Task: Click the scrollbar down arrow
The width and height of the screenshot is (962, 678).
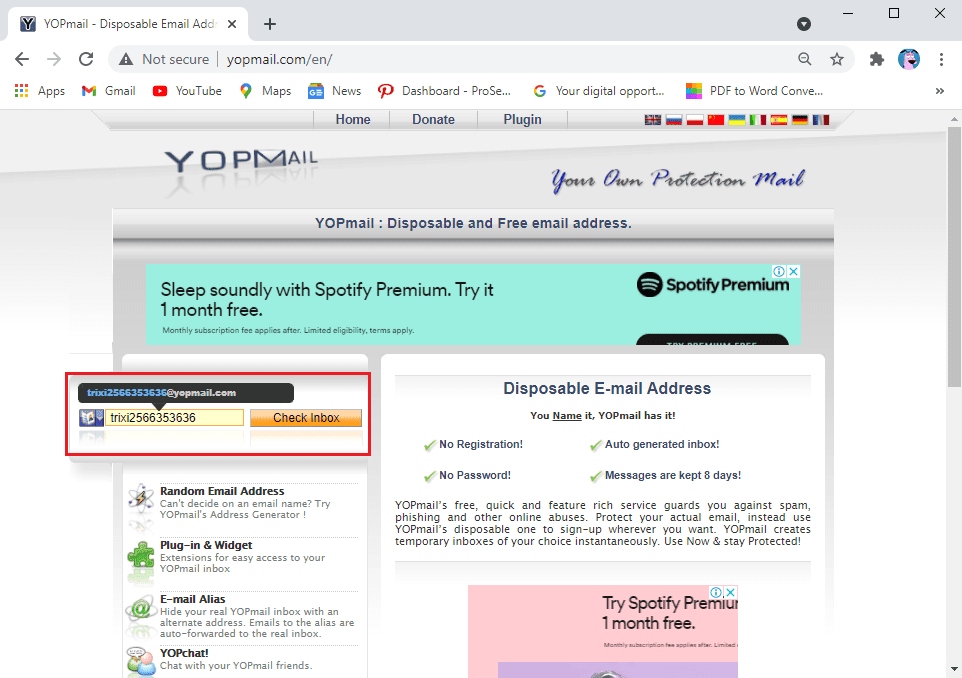Action: pos(954,669)
